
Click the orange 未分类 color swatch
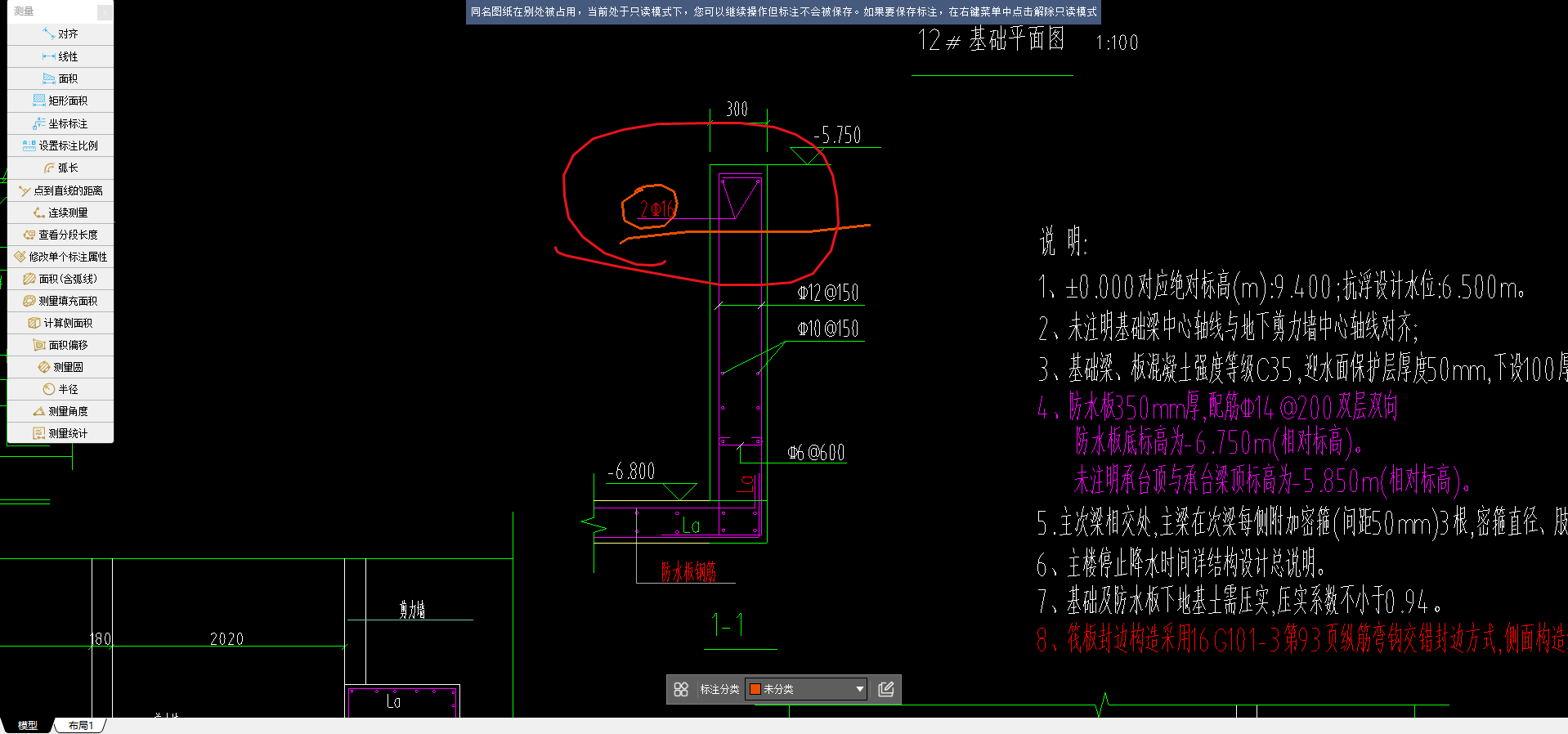(x=755, y=689)
